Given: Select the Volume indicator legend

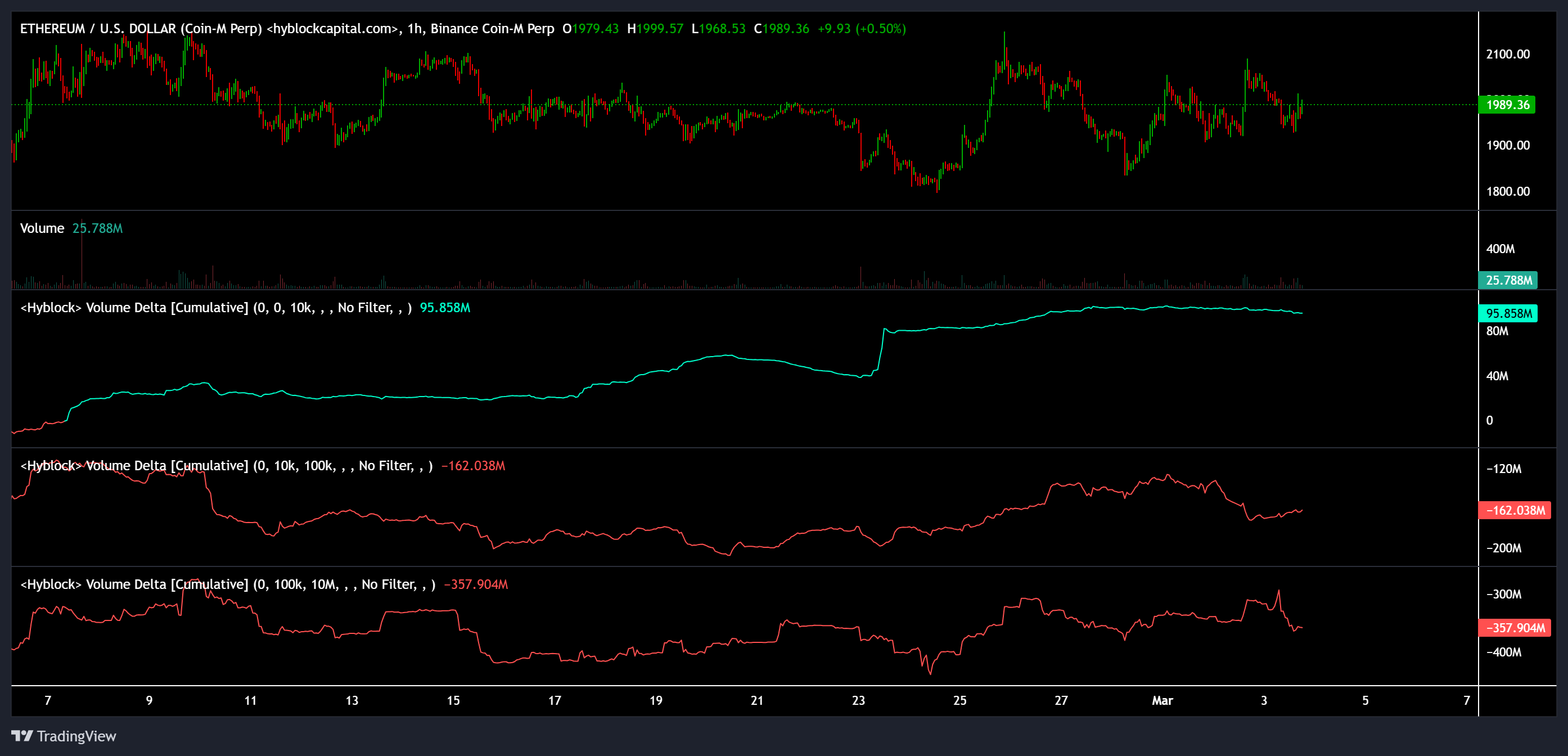Looking at the screenshot, I should pos(43,228).
